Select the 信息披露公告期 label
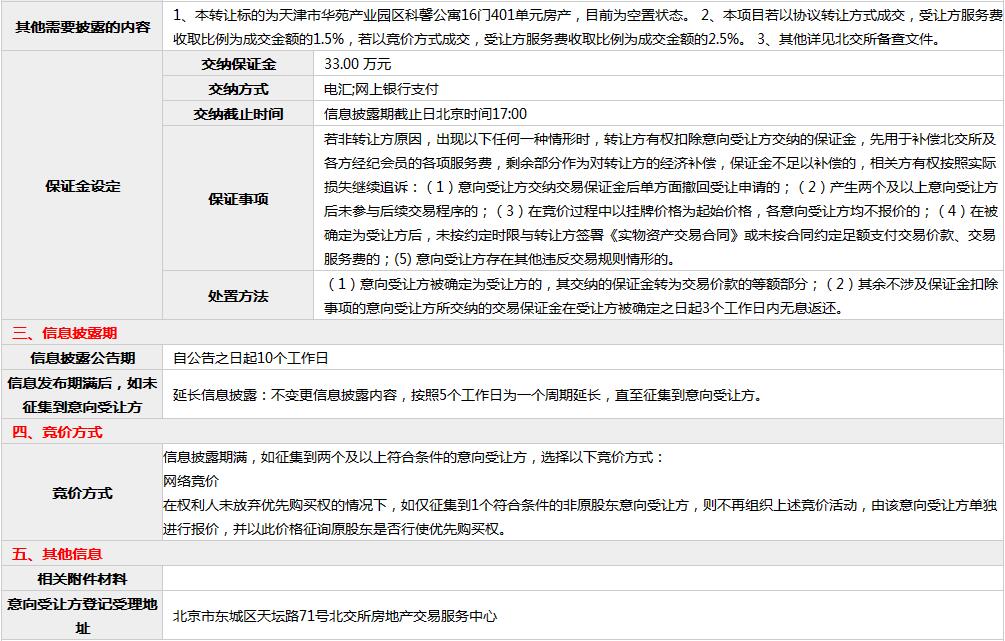 [x=83, y=358]
